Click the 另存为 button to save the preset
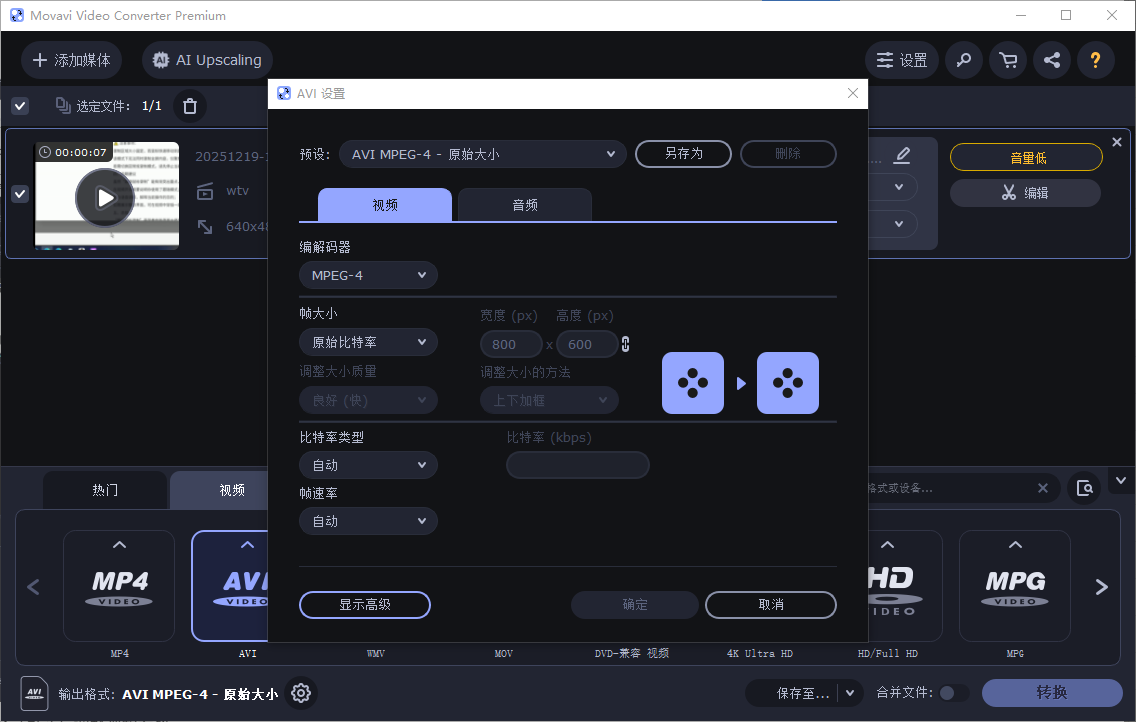Image resolution: width=1136 pixels, height=722 pixels. tap(683, 154)
